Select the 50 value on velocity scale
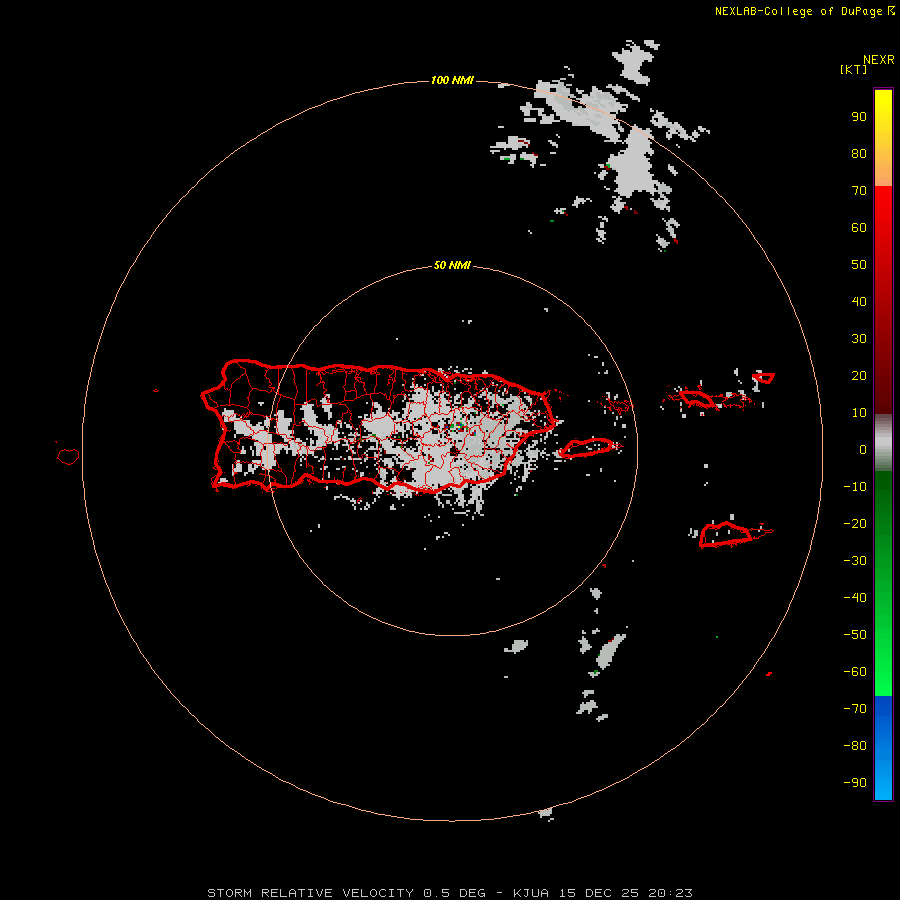This screenshot has height=900, width=900. point(859,265)
